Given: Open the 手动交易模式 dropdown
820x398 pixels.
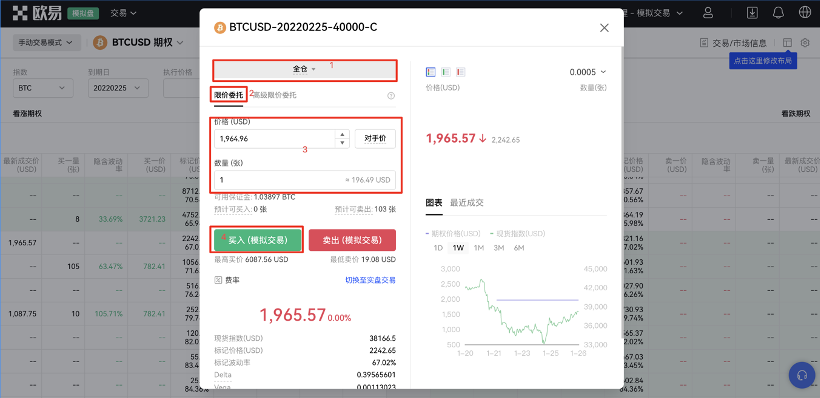Looking at the screenshot, I should pyautogui.click(x=47, y=43).
